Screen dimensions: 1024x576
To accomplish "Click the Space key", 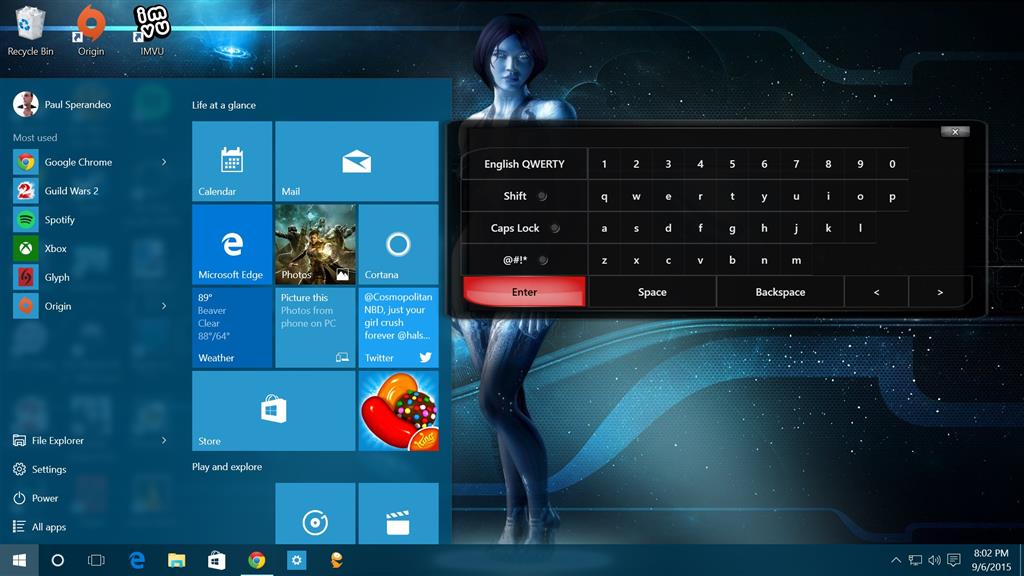I will (652, 292).
